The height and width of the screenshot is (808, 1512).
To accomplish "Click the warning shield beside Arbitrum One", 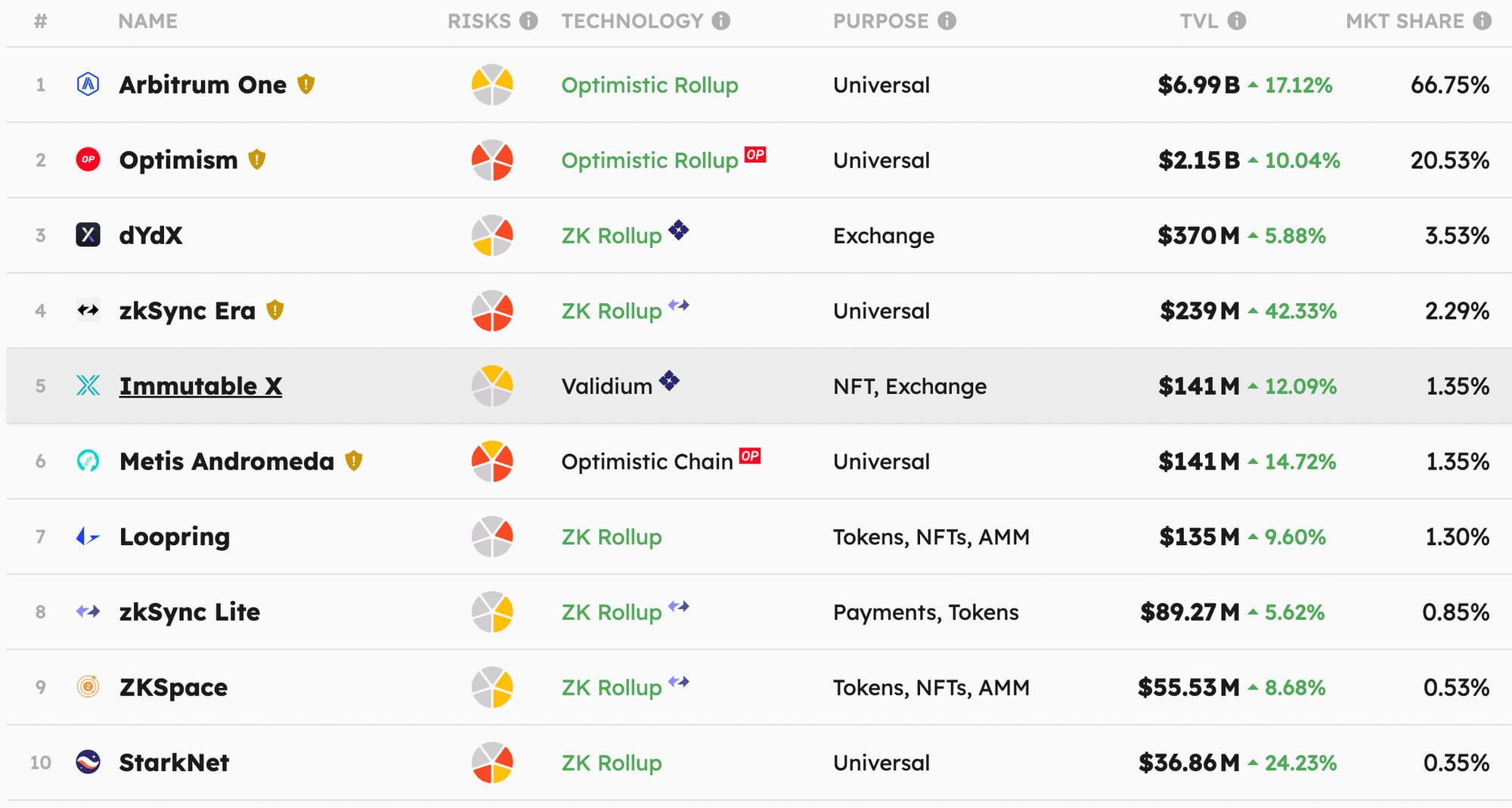I will click(306, 84).
